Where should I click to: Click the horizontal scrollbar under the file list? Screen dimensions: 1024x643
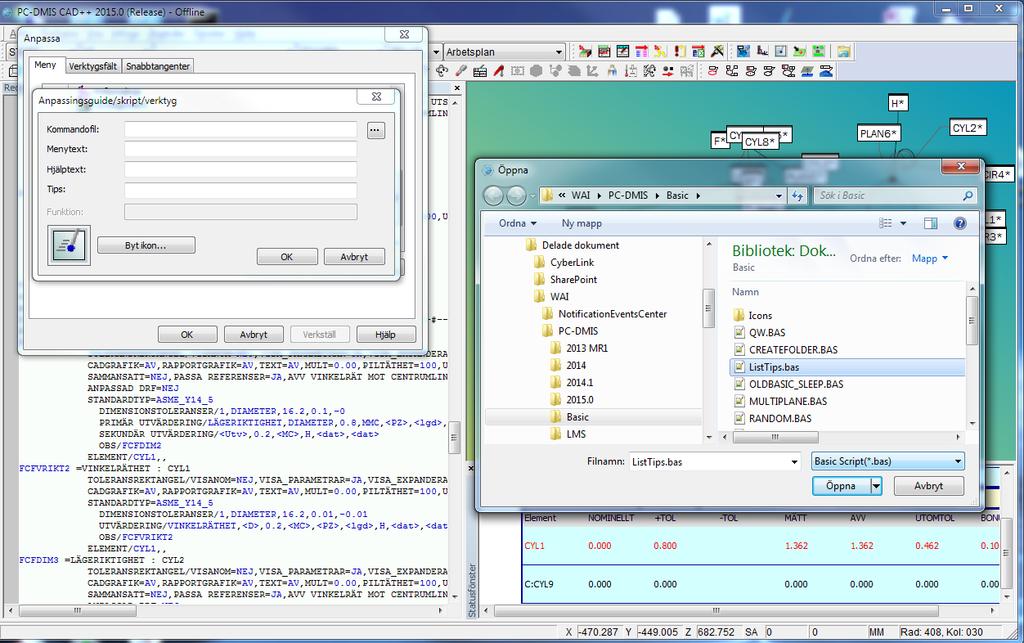775,437
